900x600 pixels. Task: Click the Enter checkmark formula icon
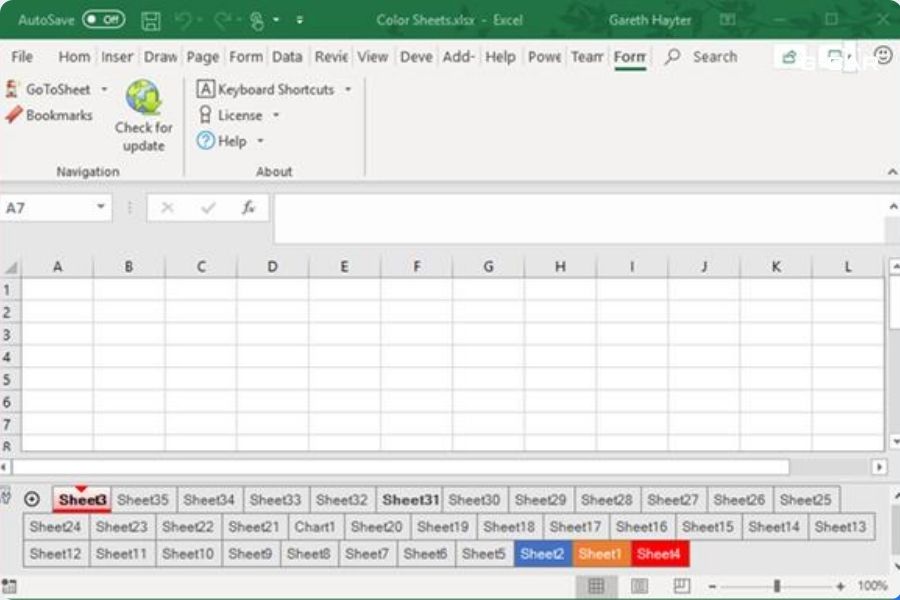coord(208,207)
